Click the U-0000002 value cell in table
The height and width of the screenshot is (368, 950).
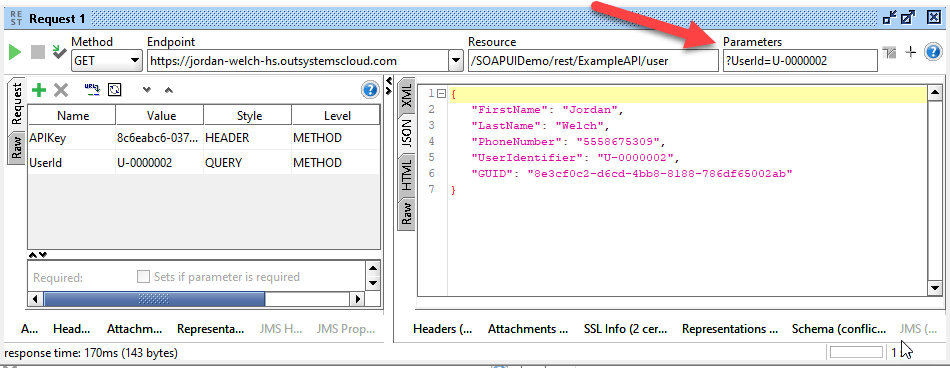[160, 162]
